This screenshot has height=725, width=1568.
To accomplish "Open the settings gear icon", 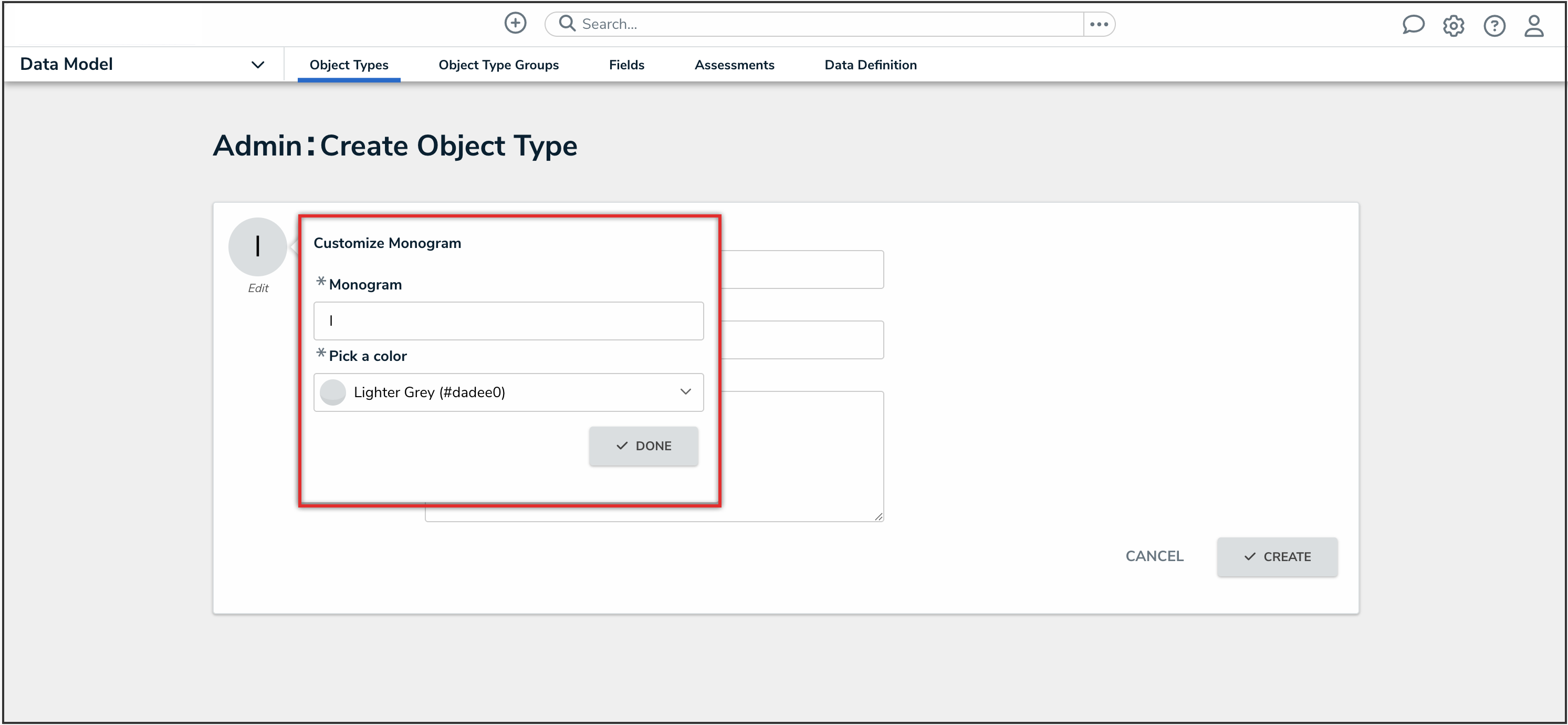I will coord(1453,26).
